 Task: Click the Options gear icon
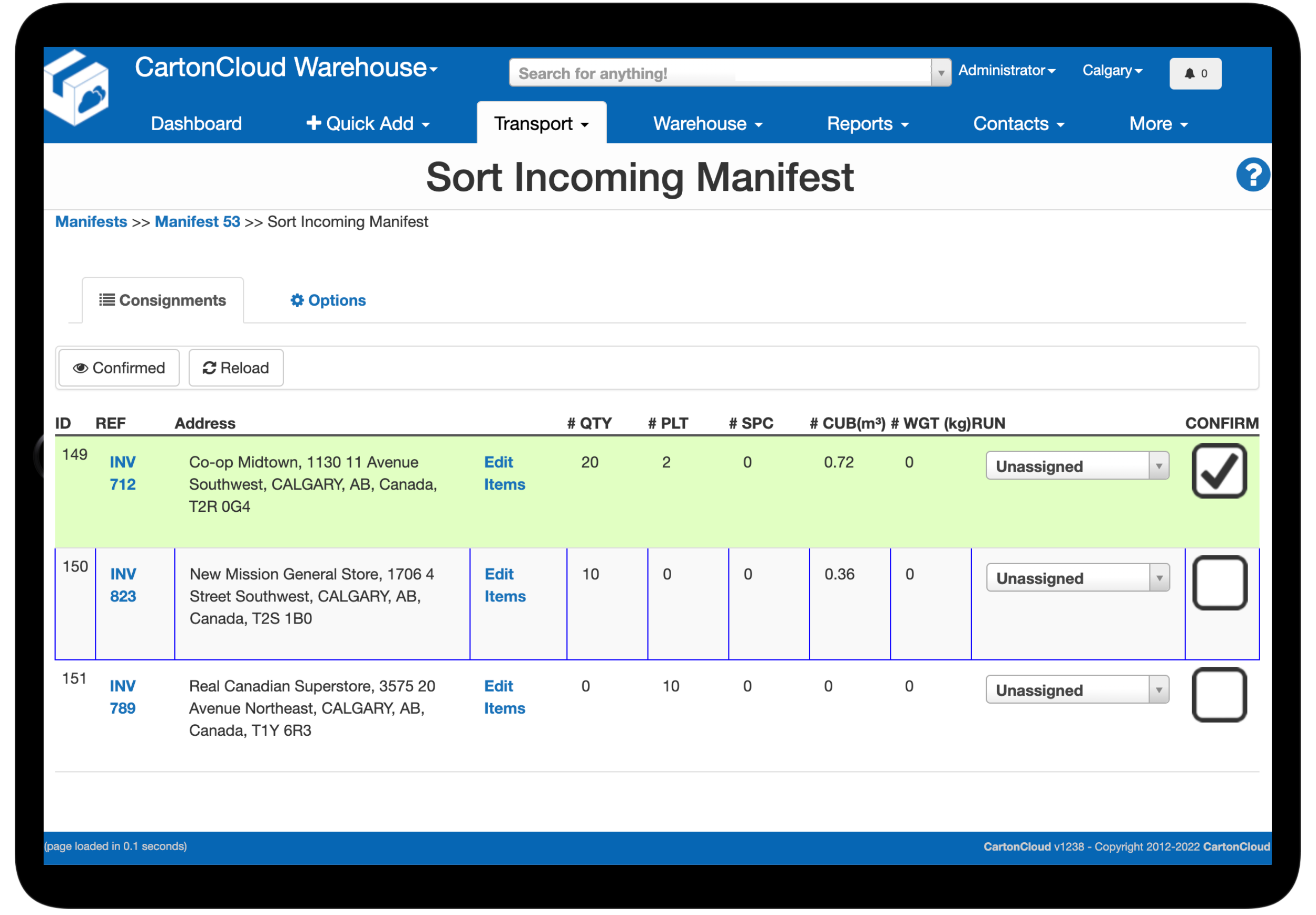point(297,300)
